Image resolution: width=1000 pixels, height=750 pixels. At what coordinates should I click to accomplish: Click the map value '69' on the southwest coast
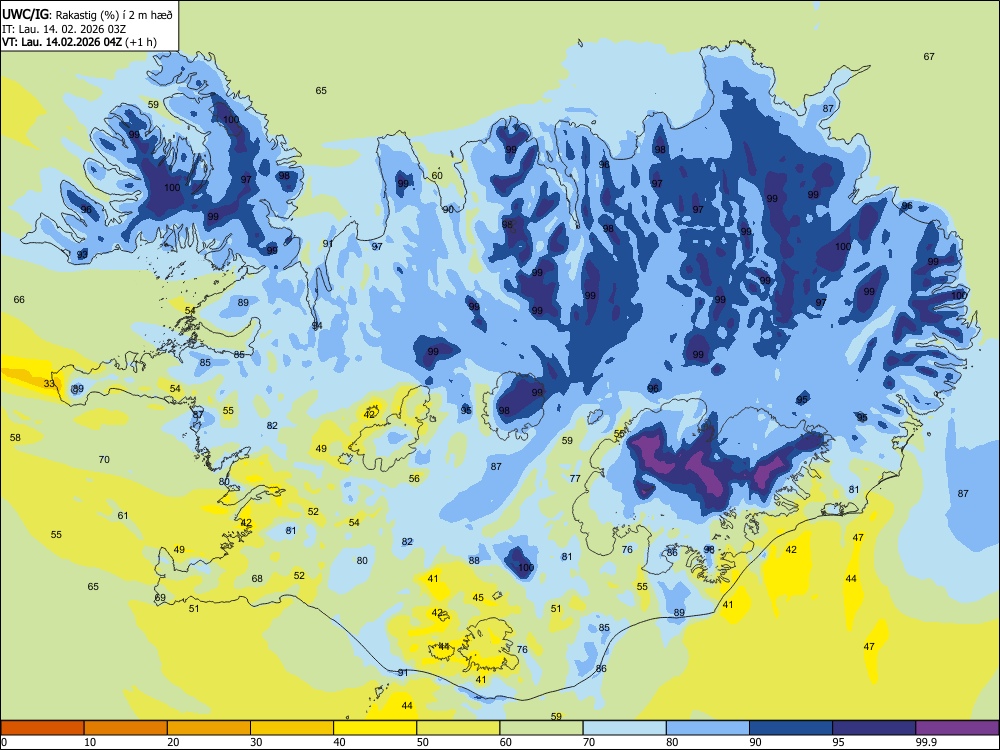click(x=160, y=598)
